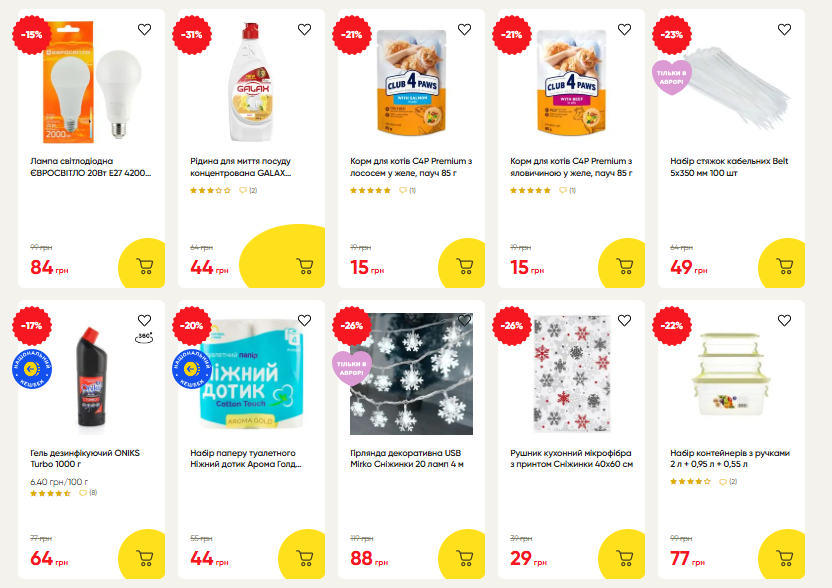The image size is (832, 588).
Task: Add snowflake kitchen towel to cart
Action: coord(624,558)
